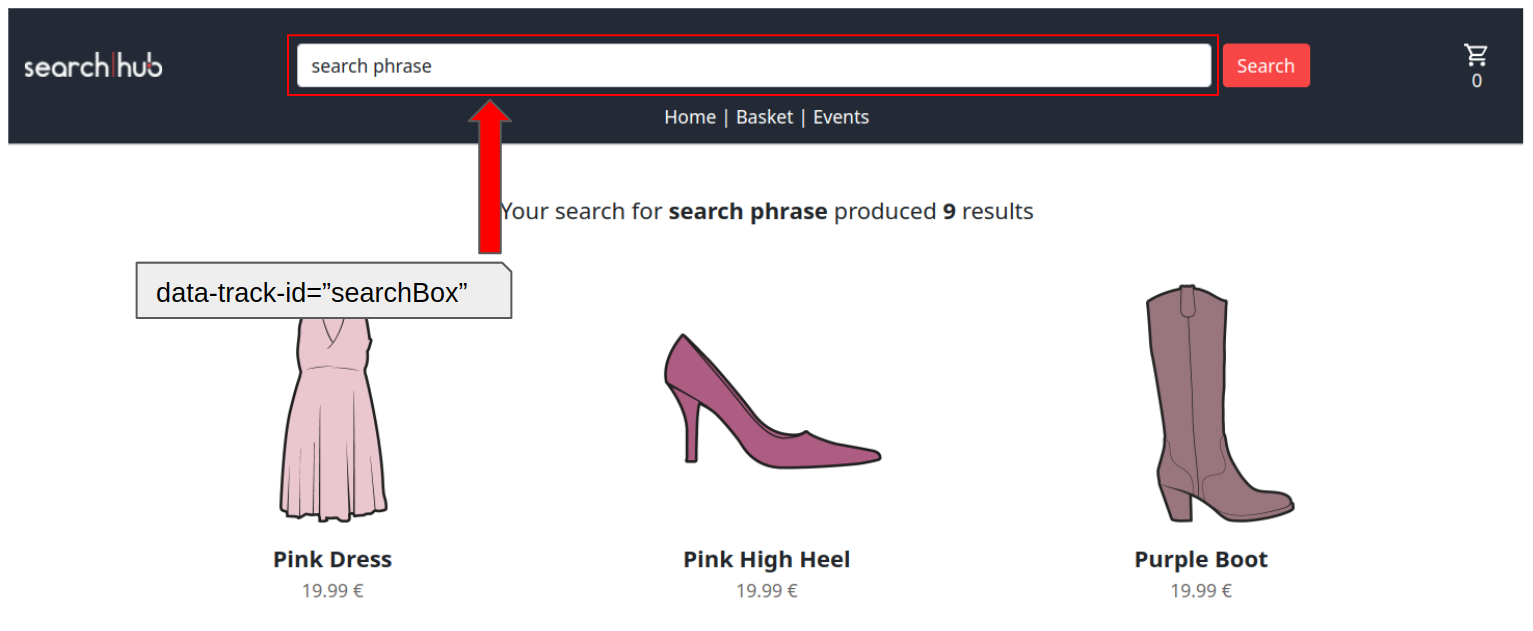Click the 19.99 € price under Pink Dress
1533x631 pixels.
tap(333, 591)
